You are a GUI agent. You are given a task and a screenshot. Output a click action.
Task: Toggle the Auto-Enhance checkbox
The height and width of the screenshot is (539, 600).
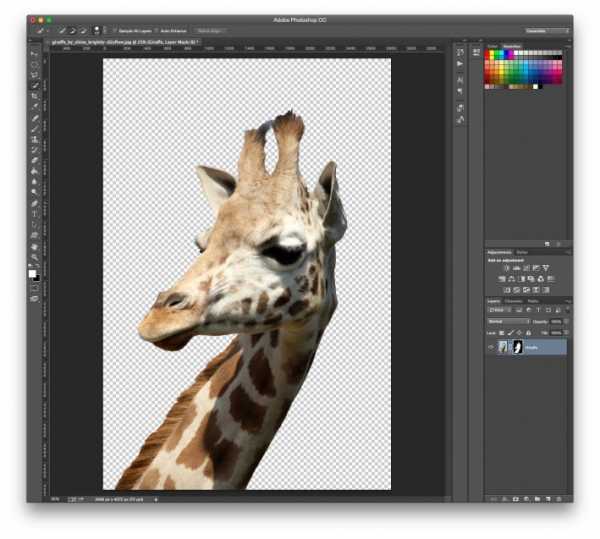click(157, 31)
